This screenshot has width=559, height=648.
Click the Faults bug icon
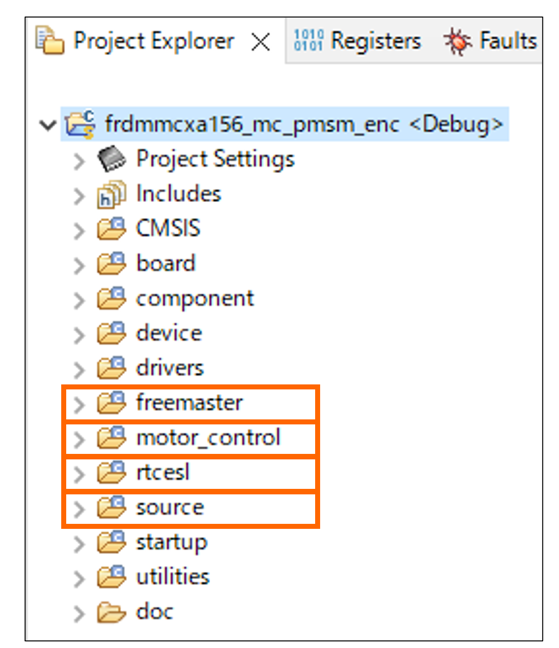tap(458, 41)
